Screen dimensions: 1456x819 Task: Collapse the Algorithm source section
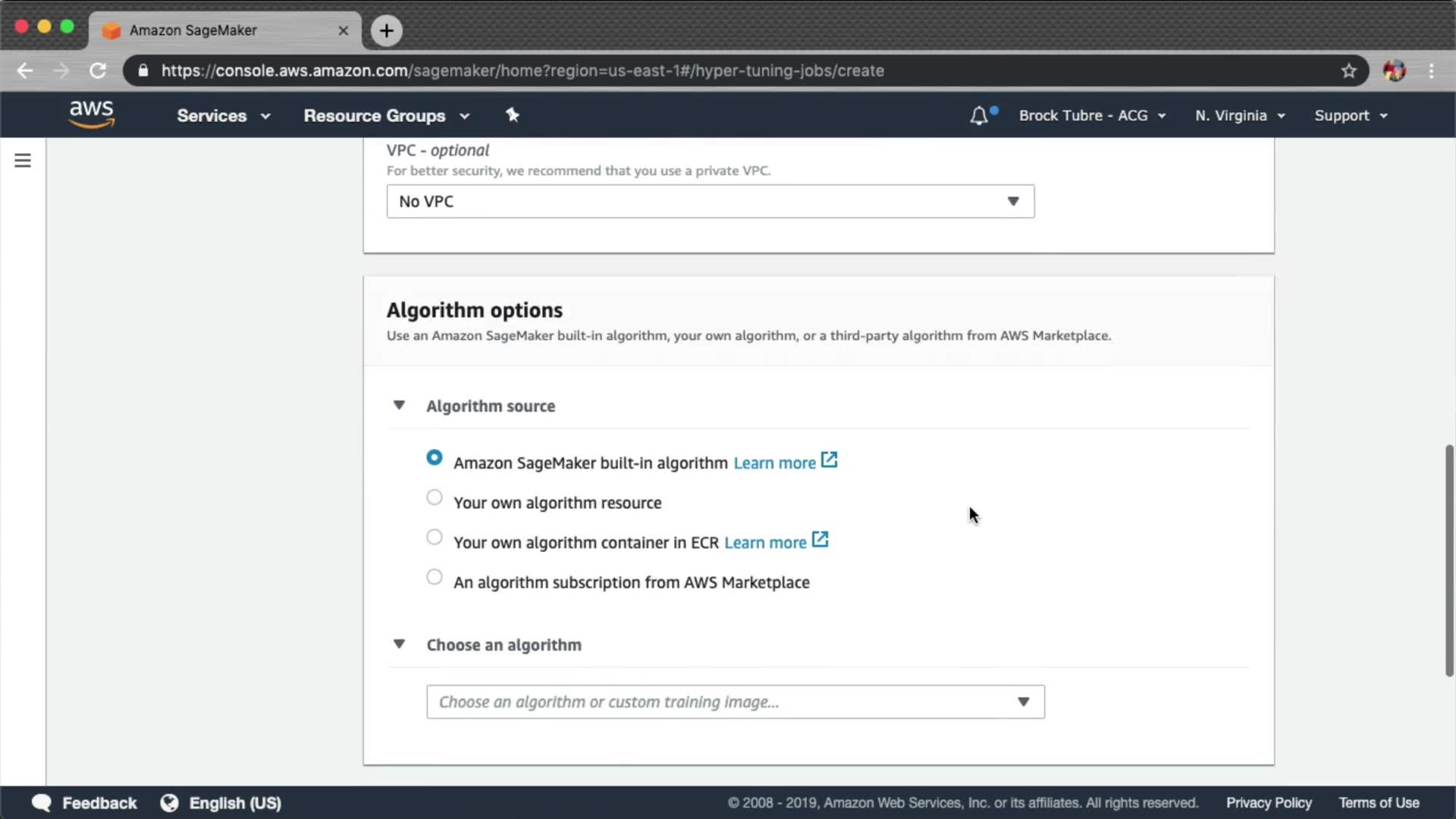click(399, 406)
